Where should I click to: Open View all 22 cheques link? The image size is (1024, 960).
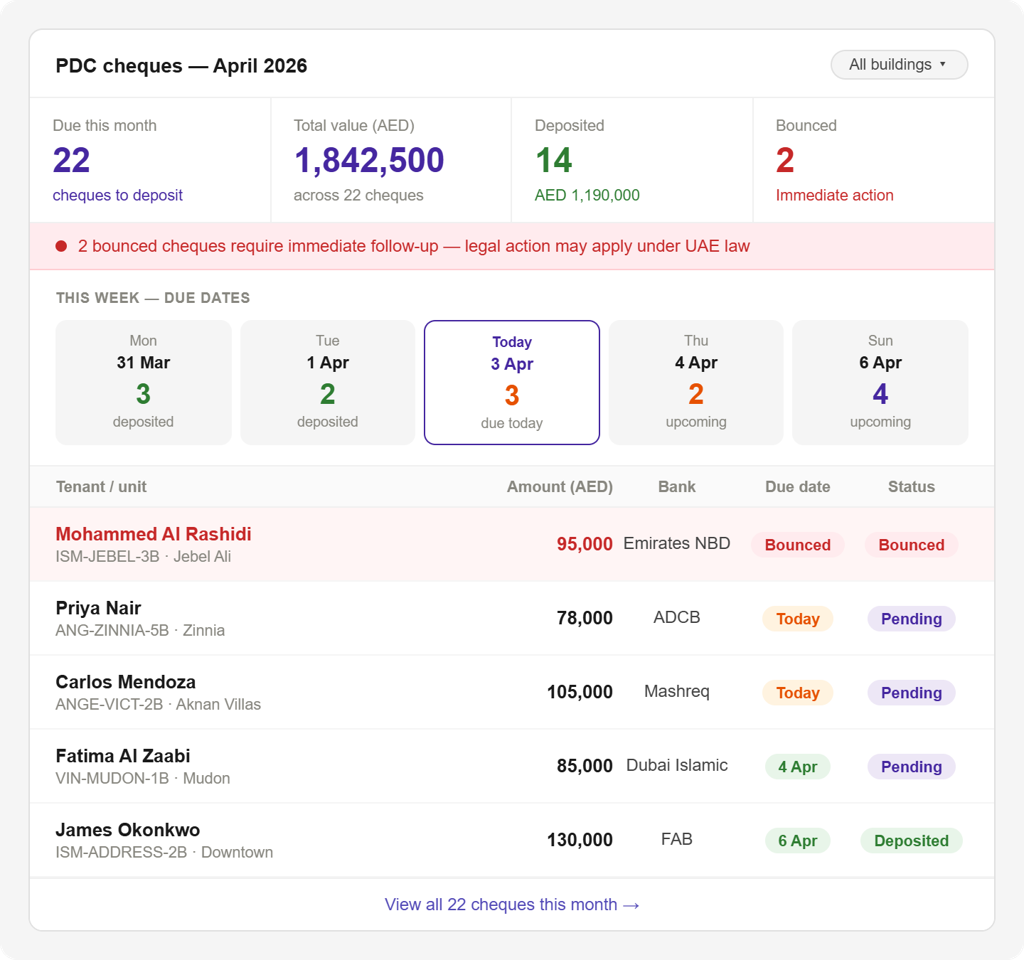(512, 904)
